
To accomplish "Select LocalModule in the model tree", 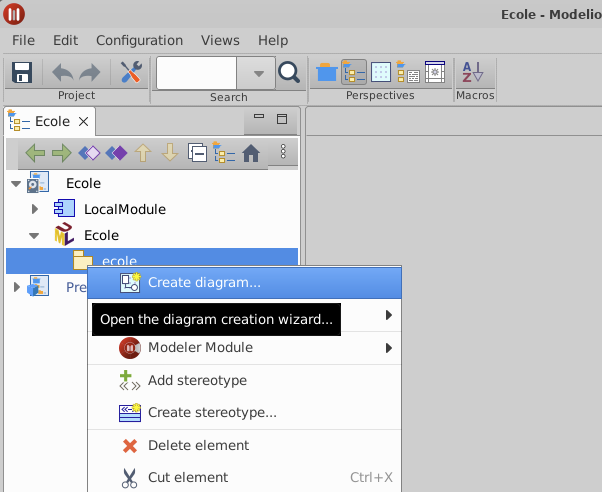I will [x=125, y=209].
